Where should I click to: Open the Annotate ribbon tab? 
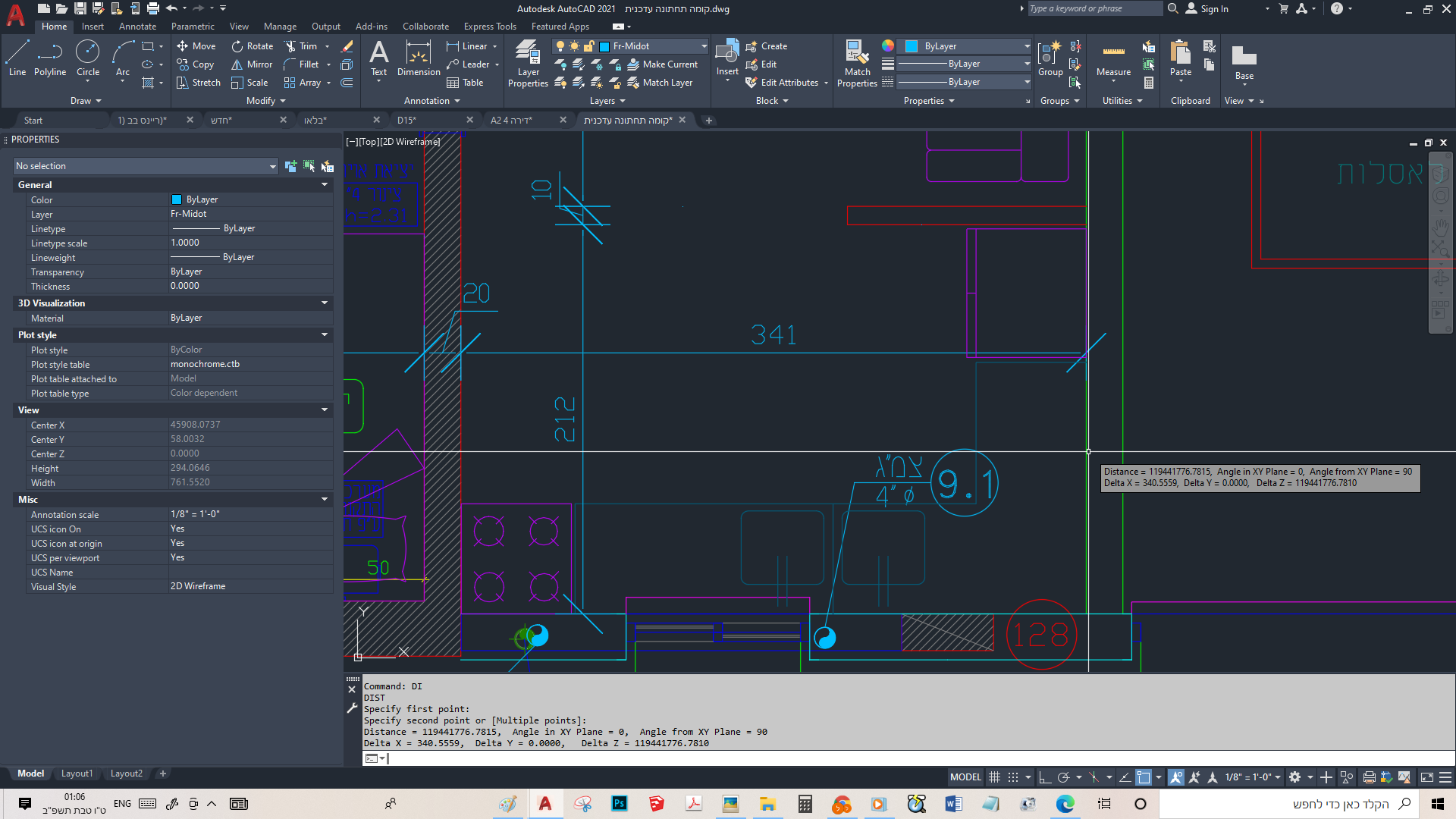pos(137,27)
